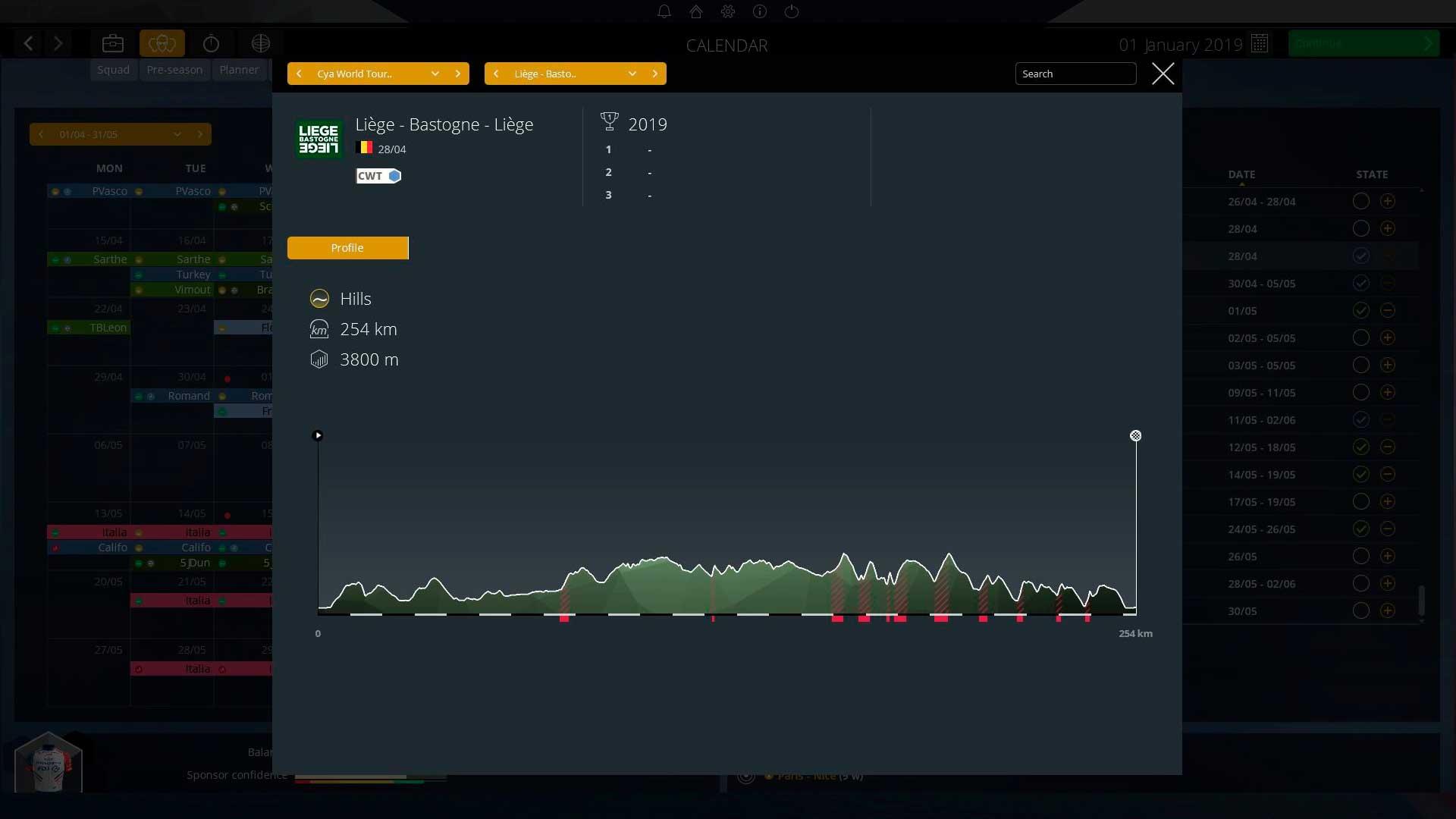Image resolution: width=1456 pixels, height=819 pixels.
Task: Expand the Liège - Basto.. race dropdown
Action: pyautogui.click(x=632, y=74)
